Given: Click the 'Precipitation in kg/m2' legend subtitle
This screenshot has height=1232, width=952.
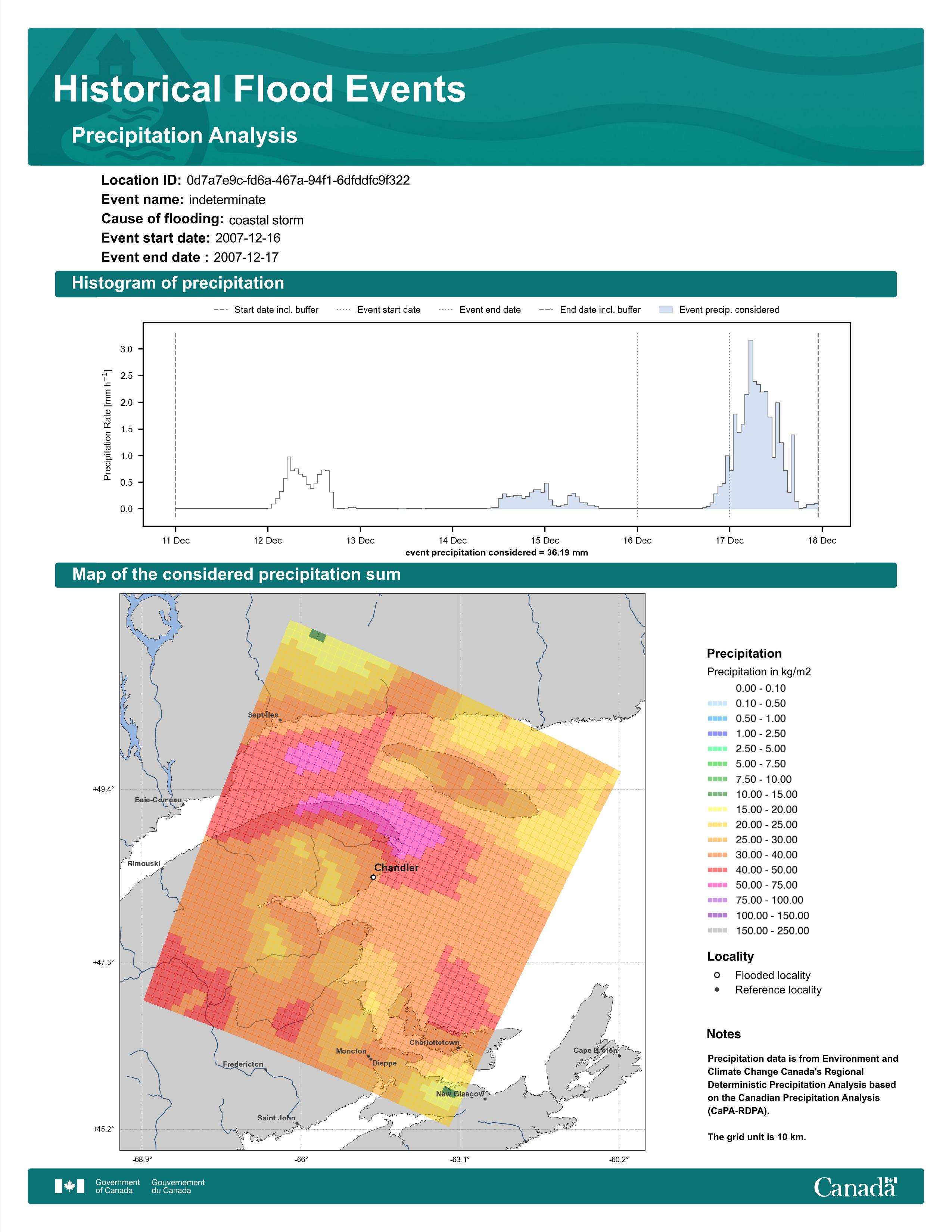Looking at the screenshot, I should 759,672.
